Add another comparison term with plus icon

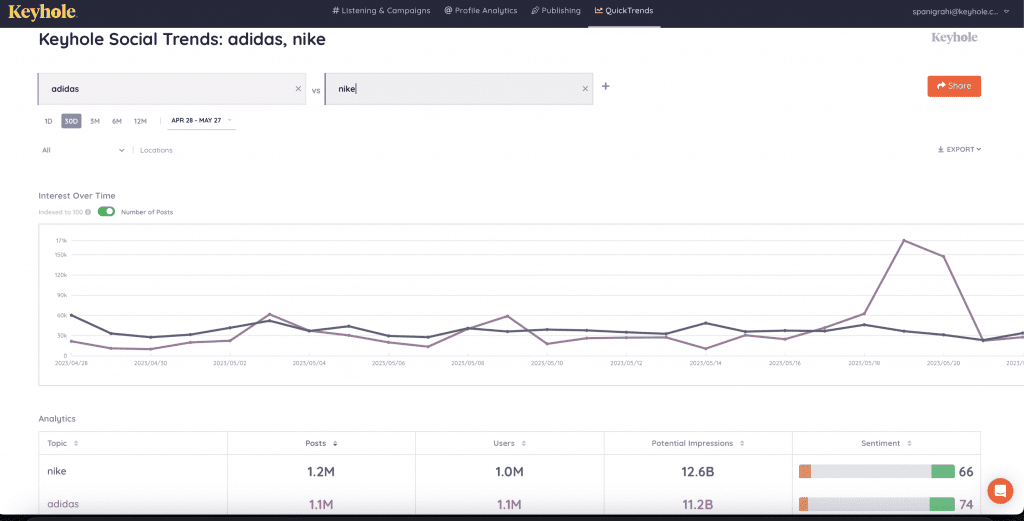[605, 86]
